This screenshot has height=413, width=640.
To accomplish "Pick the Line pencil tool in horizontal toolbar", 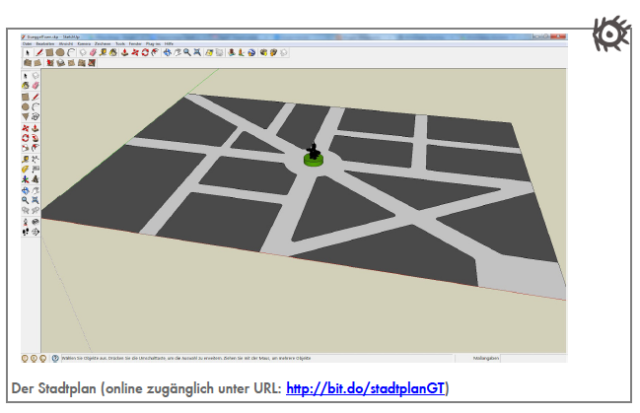I will coord(39,52).
